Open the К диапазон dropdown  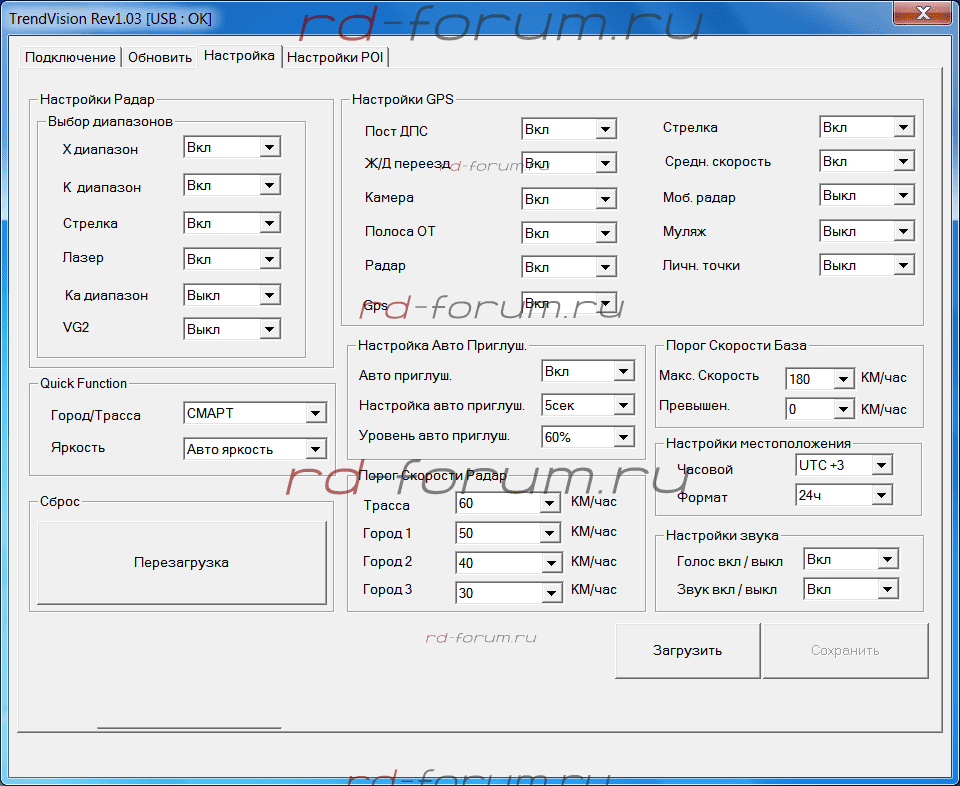tap(232, 185)
